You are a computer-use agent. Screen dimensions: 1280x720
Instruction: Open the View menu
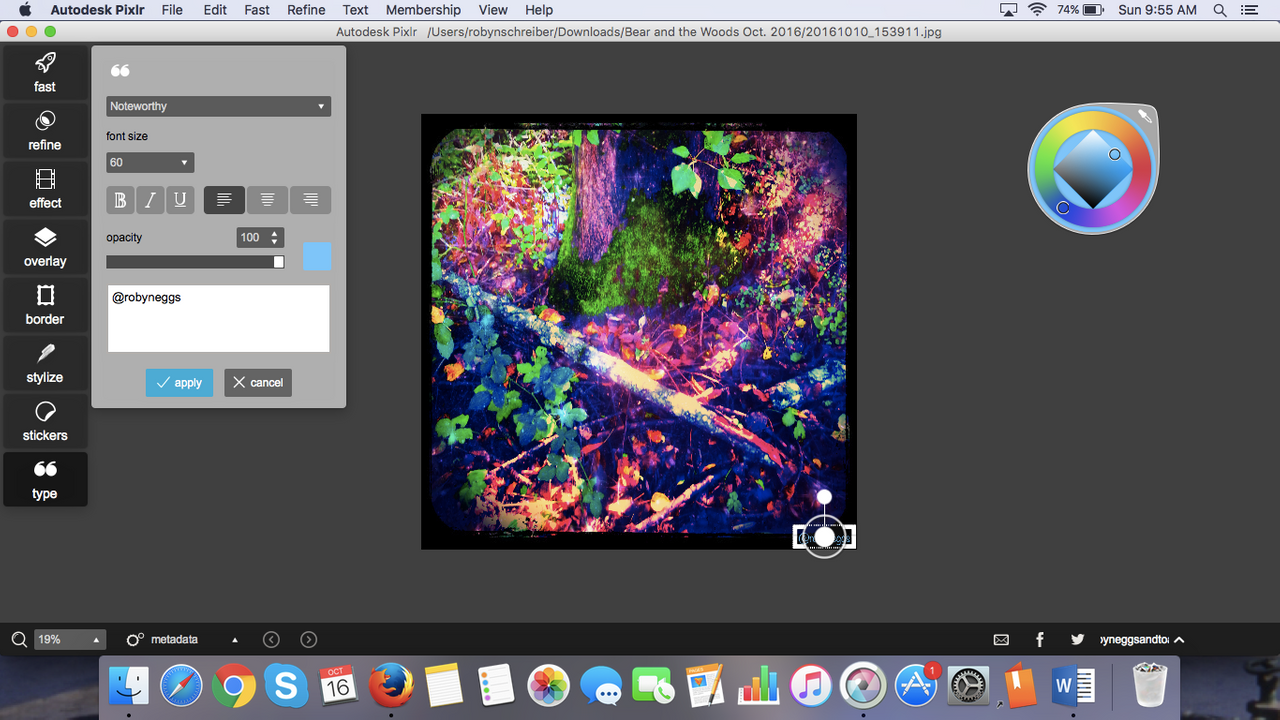[x=493, y=10]
